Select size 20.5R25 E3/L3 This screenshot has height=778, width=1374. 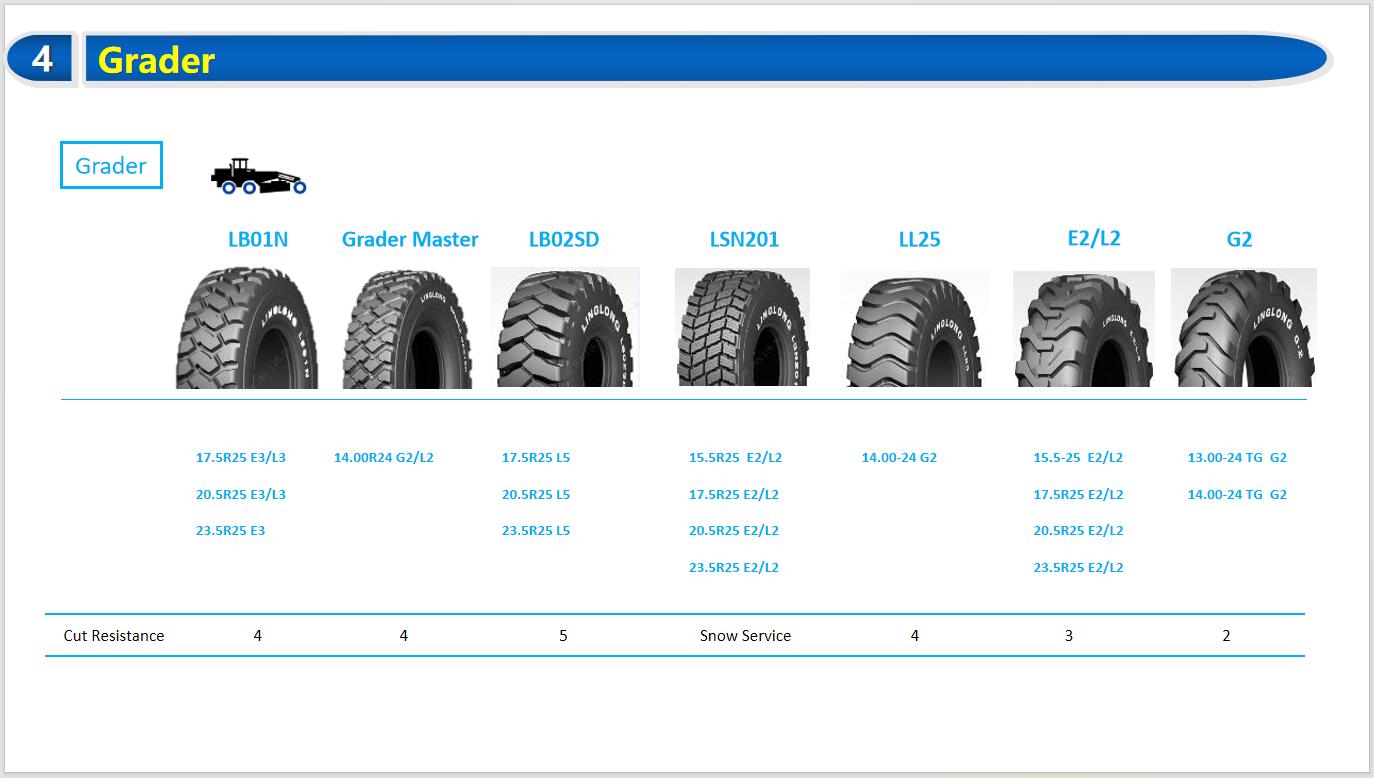[241, 494]
